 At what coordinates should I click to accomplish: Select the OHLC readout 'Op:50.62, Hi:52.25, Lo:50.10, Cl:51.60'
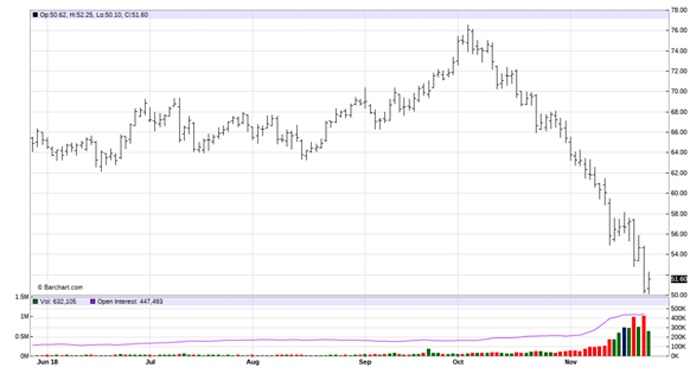pos(94,15)
